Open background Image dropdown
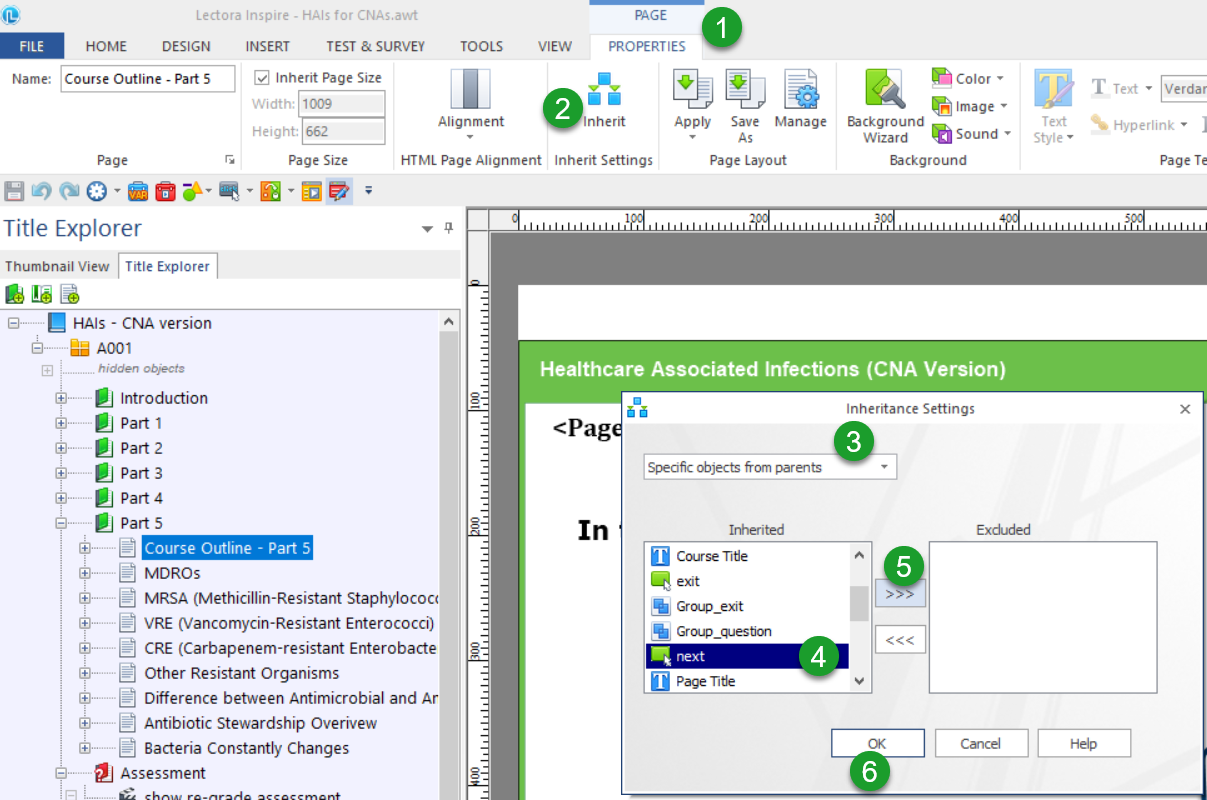The width and height of the screenshot is (1207, 800). [970, 106]
